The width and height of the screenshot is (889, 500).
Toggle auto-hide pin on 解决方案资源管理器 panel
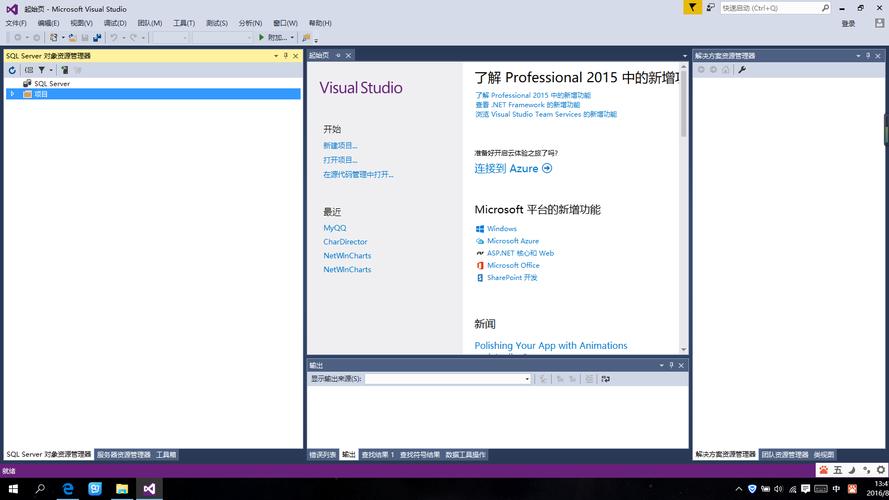(x=868, y=56)
